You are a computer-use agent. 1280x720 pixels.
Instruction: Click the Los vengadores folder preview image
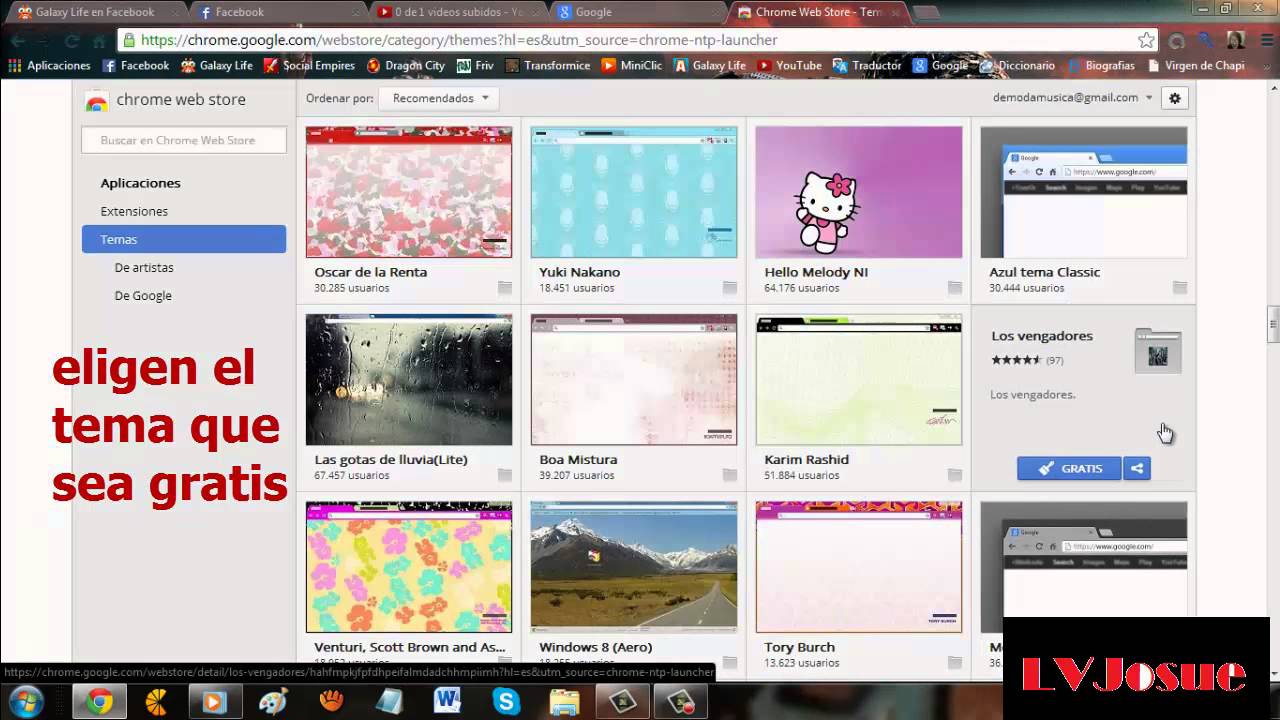[1158, 350]
